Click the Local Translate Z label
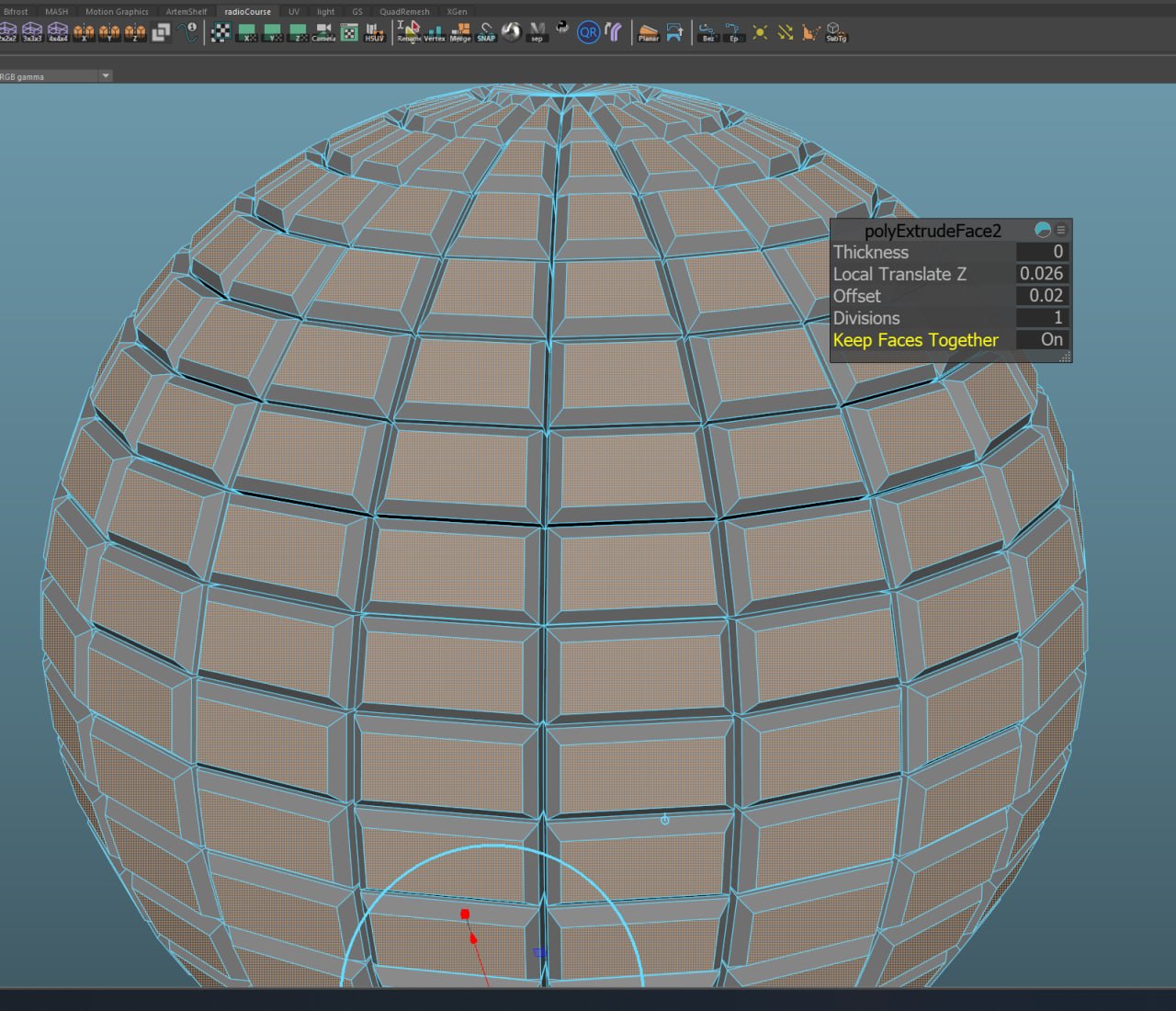This screenshot has height=1011, width=1176. pos(899,274)
